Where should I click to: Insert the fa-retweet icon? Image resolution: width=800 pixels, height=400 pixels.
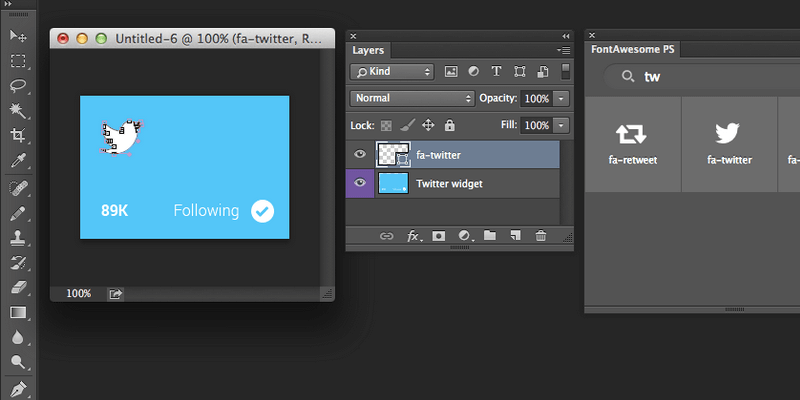(x=631, y=144)
